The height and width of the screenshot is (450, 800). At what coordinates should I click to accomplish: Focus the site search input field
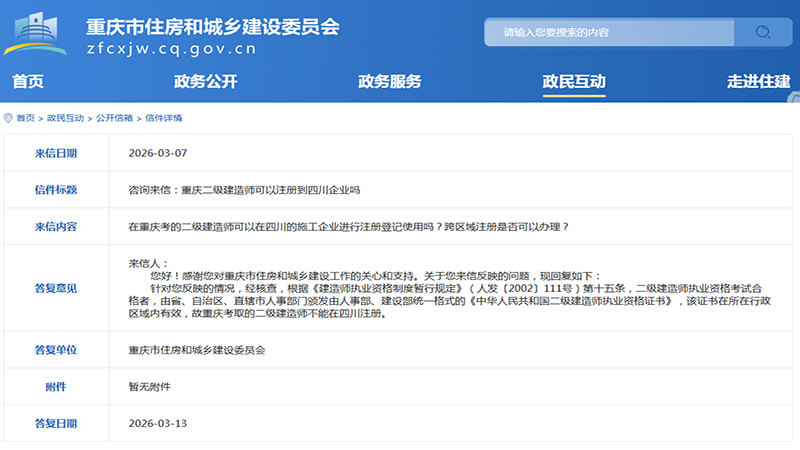609,32
